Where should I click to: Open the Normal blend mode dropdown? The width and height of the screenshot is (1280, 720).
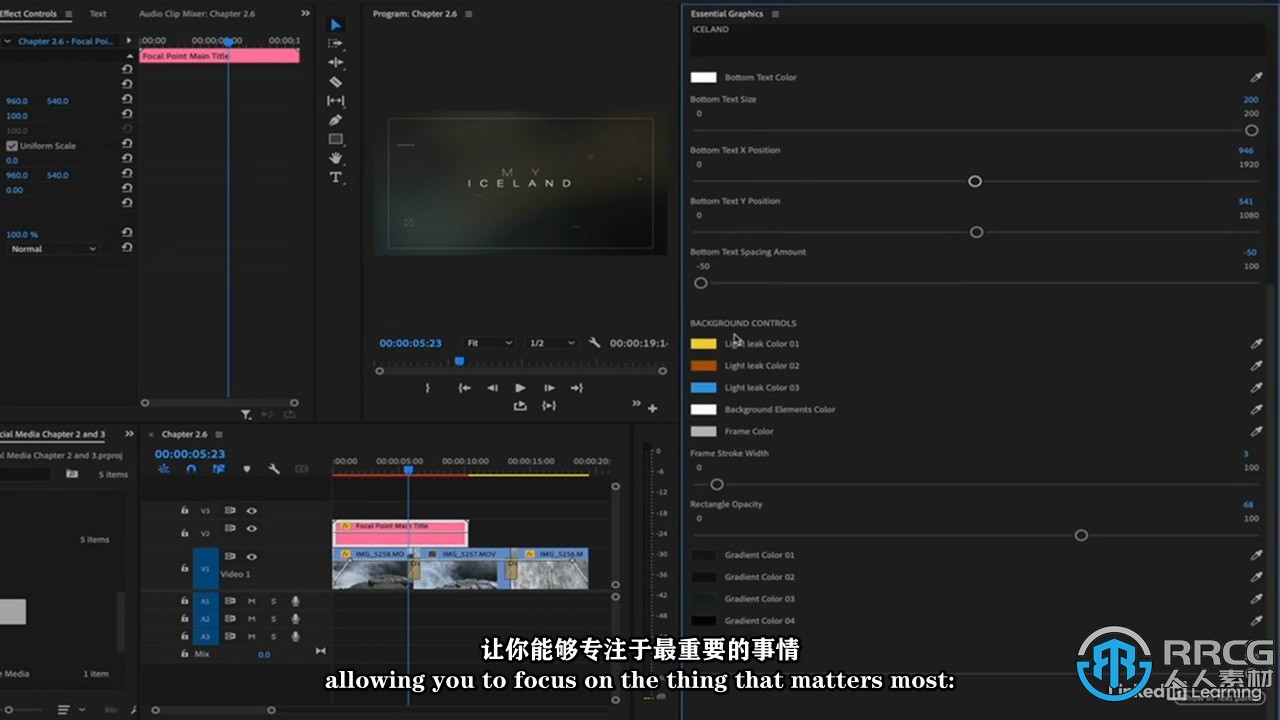point(52,249)
